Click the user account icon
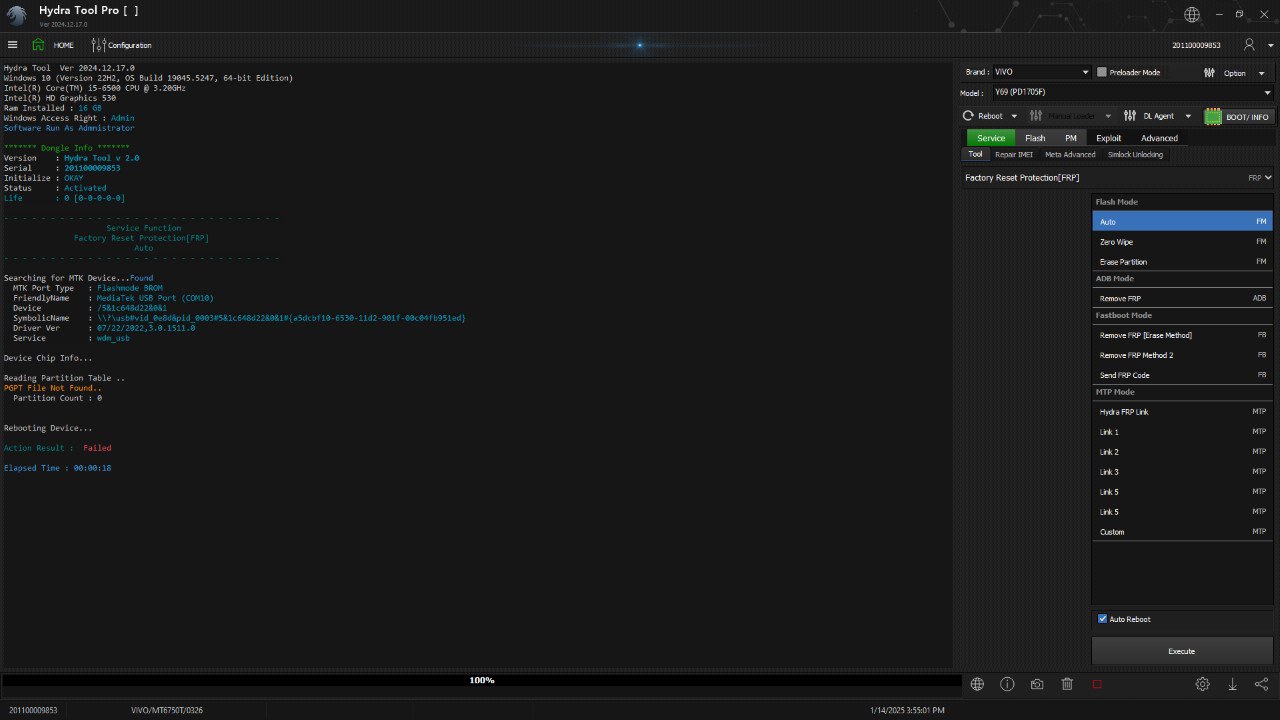Screen dimensions: 1280x720 coord(1249,45)
